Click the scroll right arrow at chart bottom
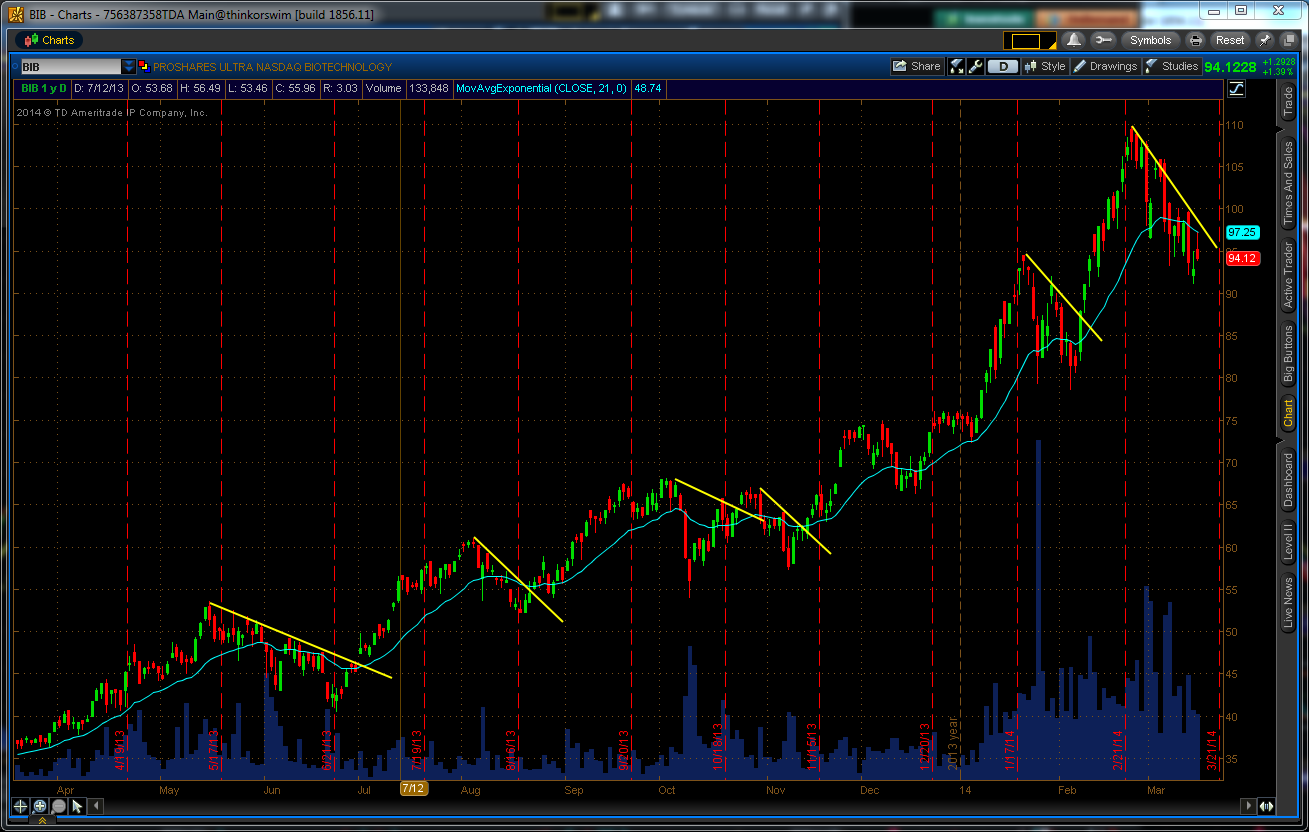The width and height of the screenshot is (1309, 832). coord(1248,806)
